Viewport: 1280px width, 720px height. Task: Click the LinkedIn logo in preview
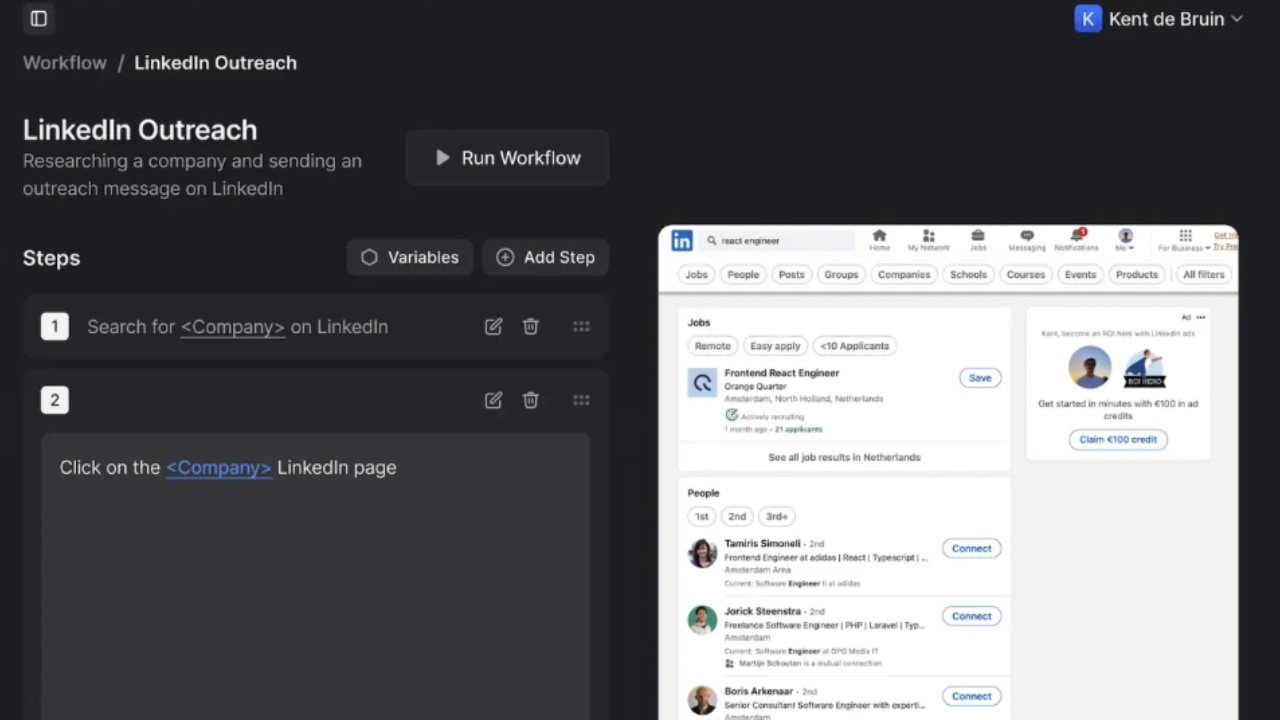click(682, 241)
